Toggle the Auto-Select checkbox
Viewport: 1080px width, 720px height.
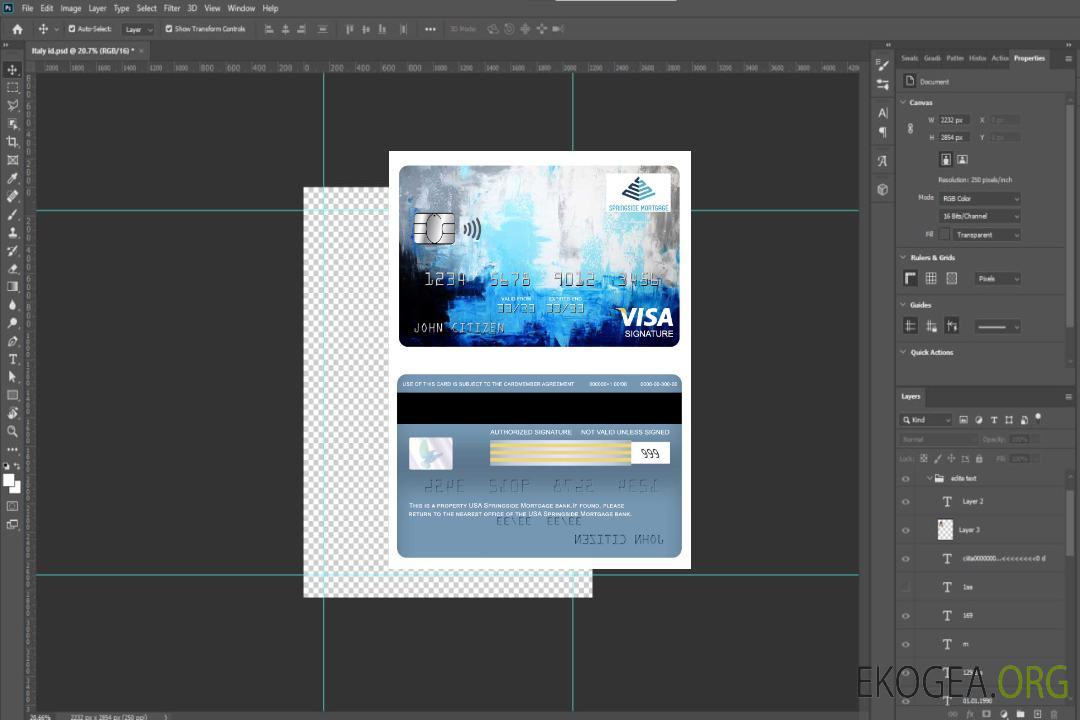pos(72,29)
